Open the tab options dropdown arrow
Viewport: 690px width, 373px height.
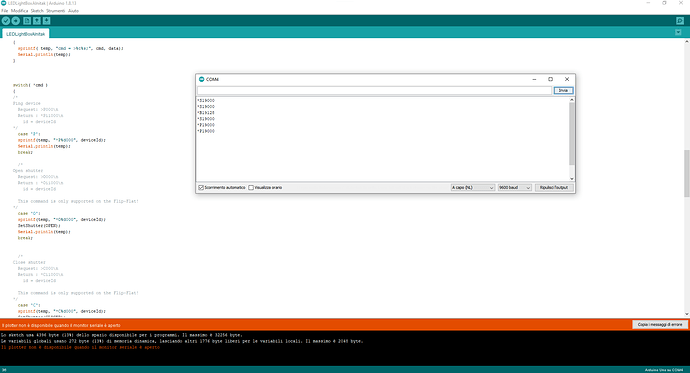point(678,32)
